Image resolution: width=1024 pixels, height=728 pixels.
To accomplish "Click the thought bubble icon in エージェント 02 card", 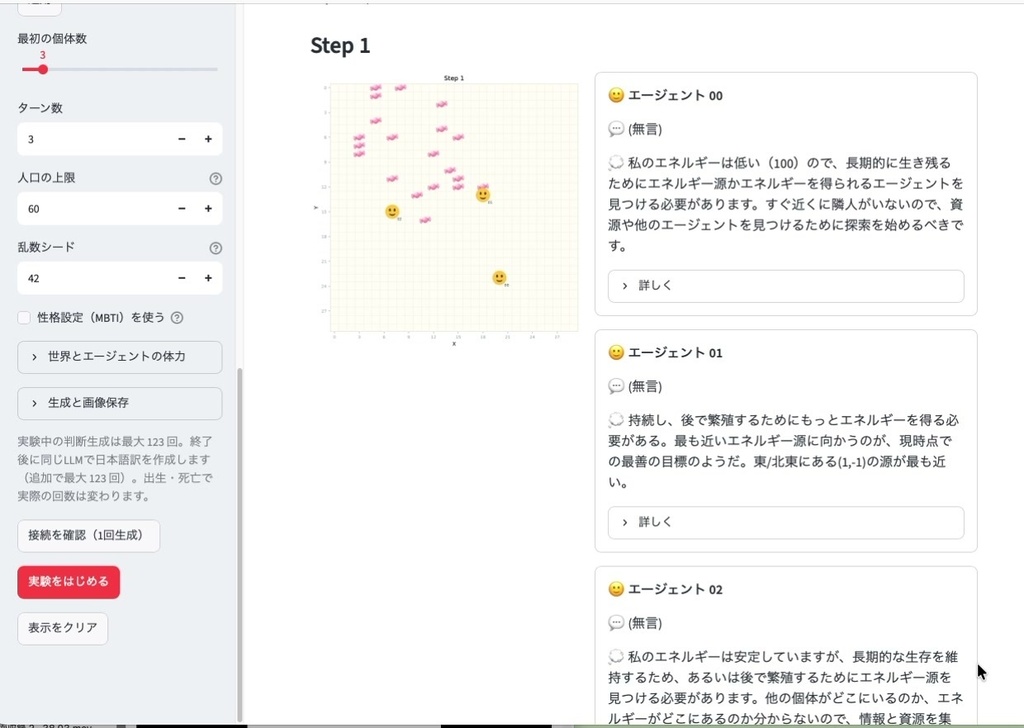I will [x=616, y=656].
